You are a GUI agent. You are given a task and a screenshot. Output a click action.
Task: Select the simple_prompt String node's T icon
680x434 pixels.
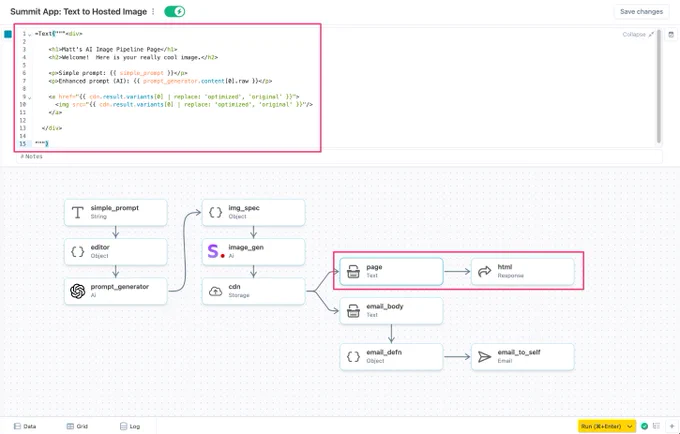click(x=77, y=212)
